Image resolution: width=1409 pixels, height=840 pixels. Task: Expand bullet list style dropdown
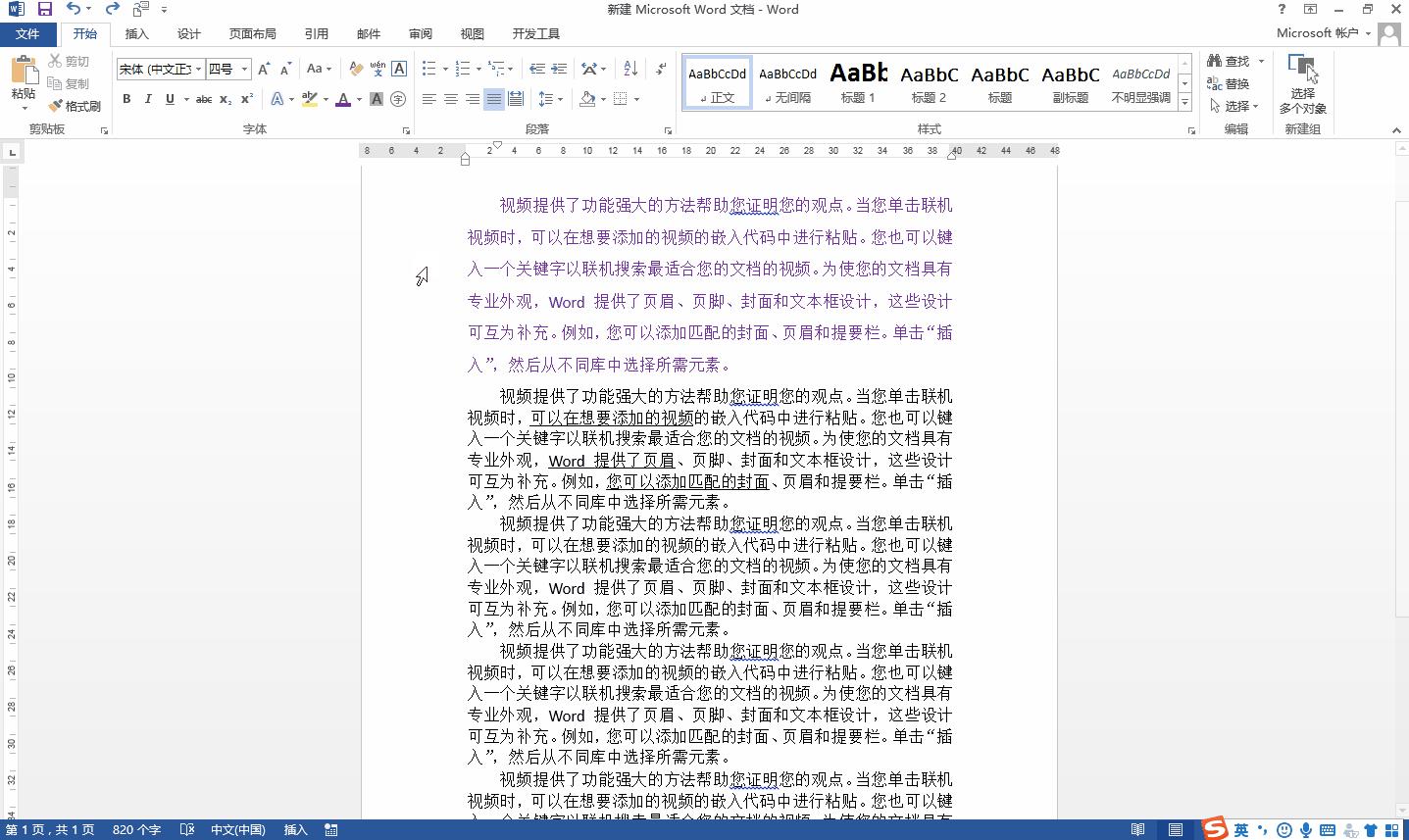[444, 69]
